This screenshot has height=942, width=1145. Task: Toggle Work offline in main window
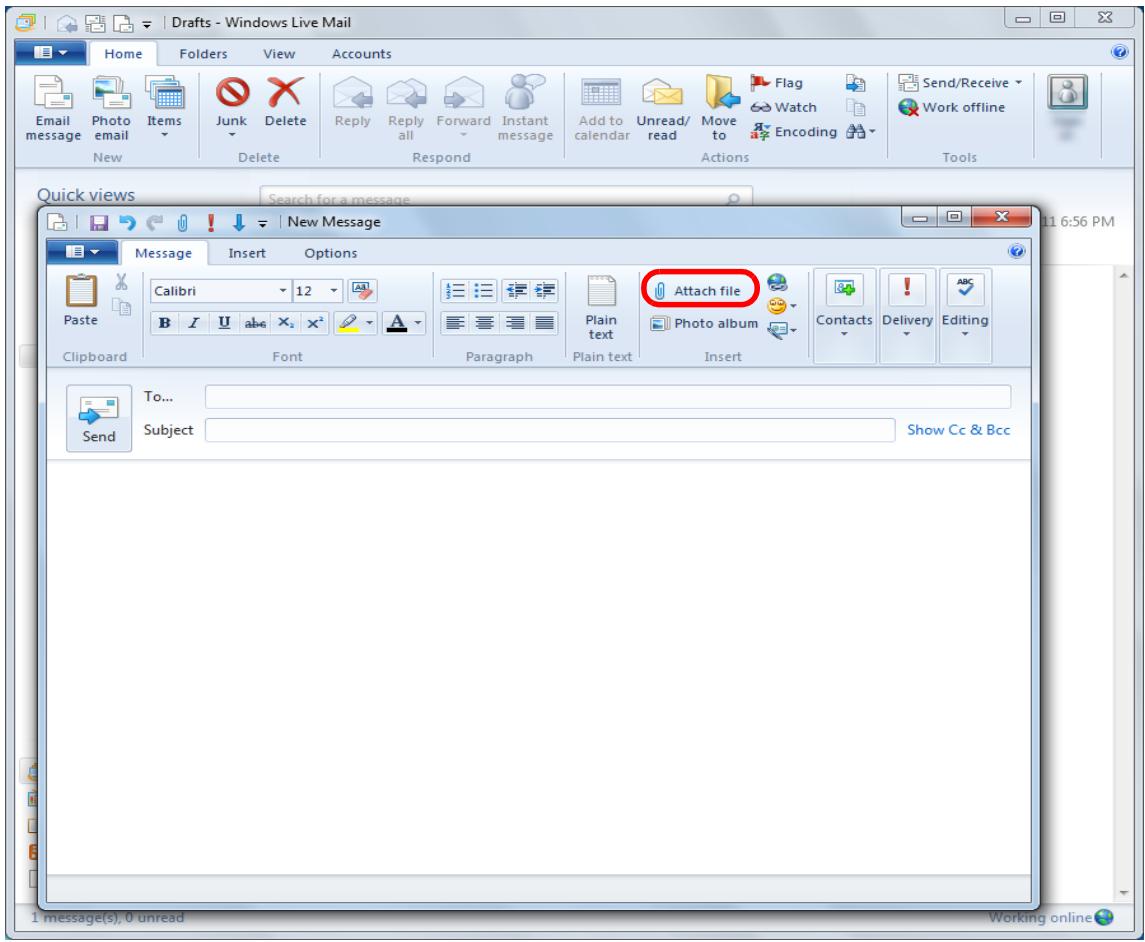click(951, 107)
